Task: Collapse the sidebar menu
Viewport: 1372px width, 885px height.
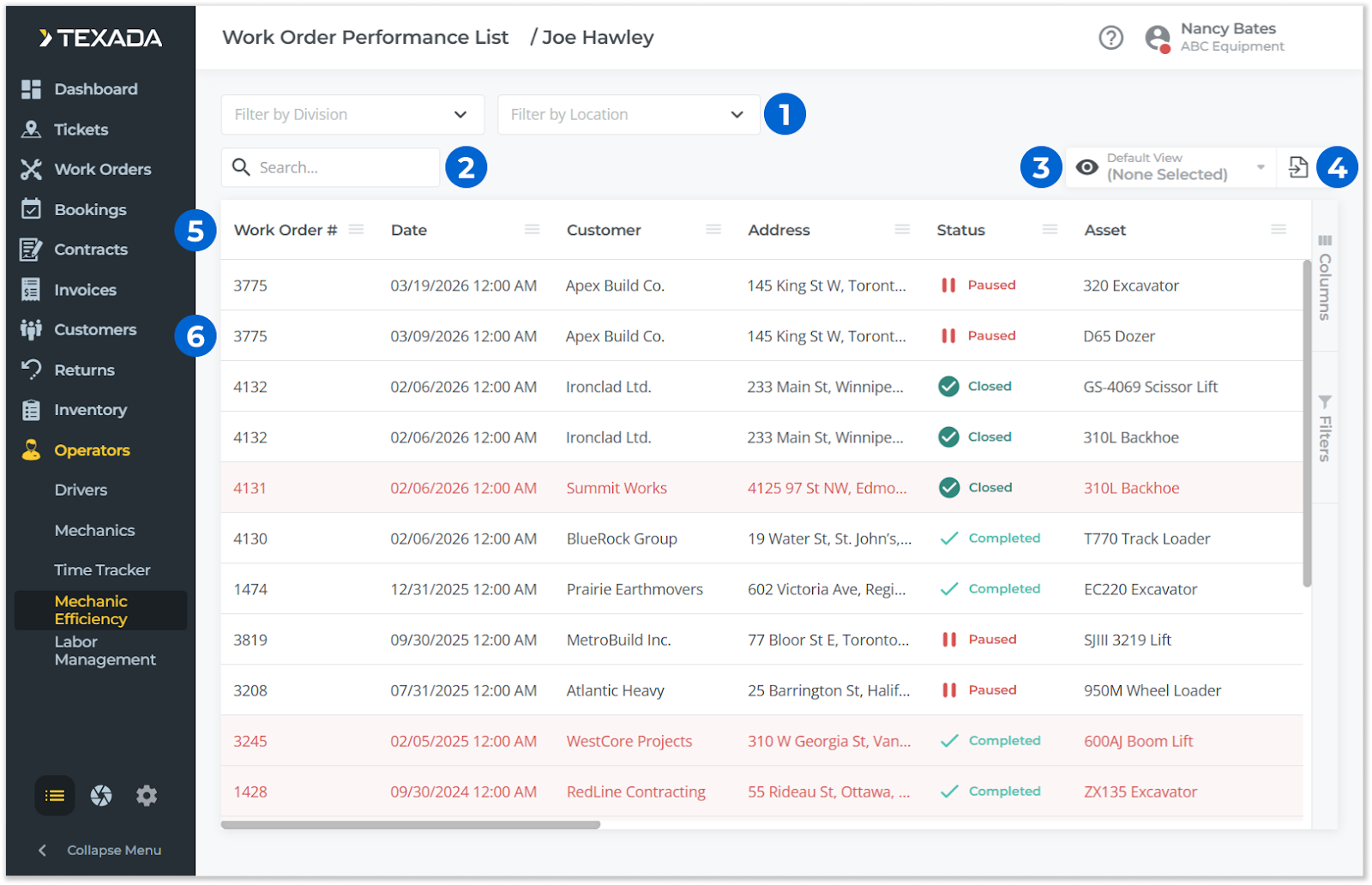Action: click(x=101, y=850)
